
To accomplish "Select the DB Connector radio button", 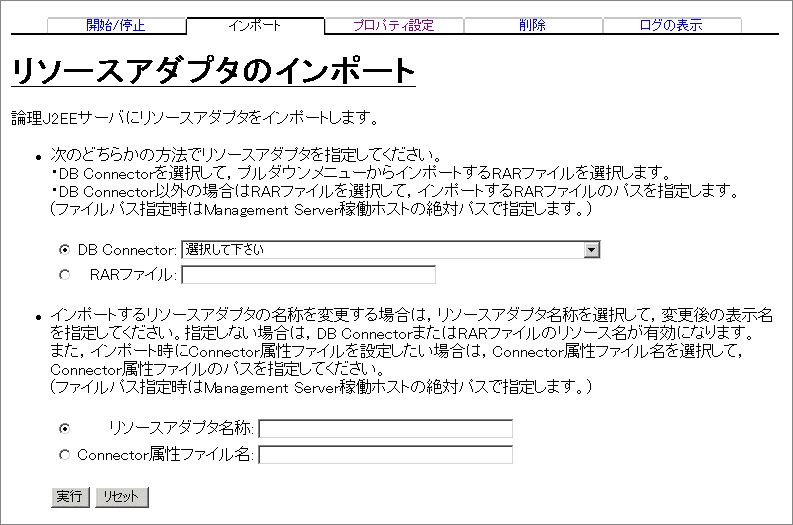I will tap(64, 249).
